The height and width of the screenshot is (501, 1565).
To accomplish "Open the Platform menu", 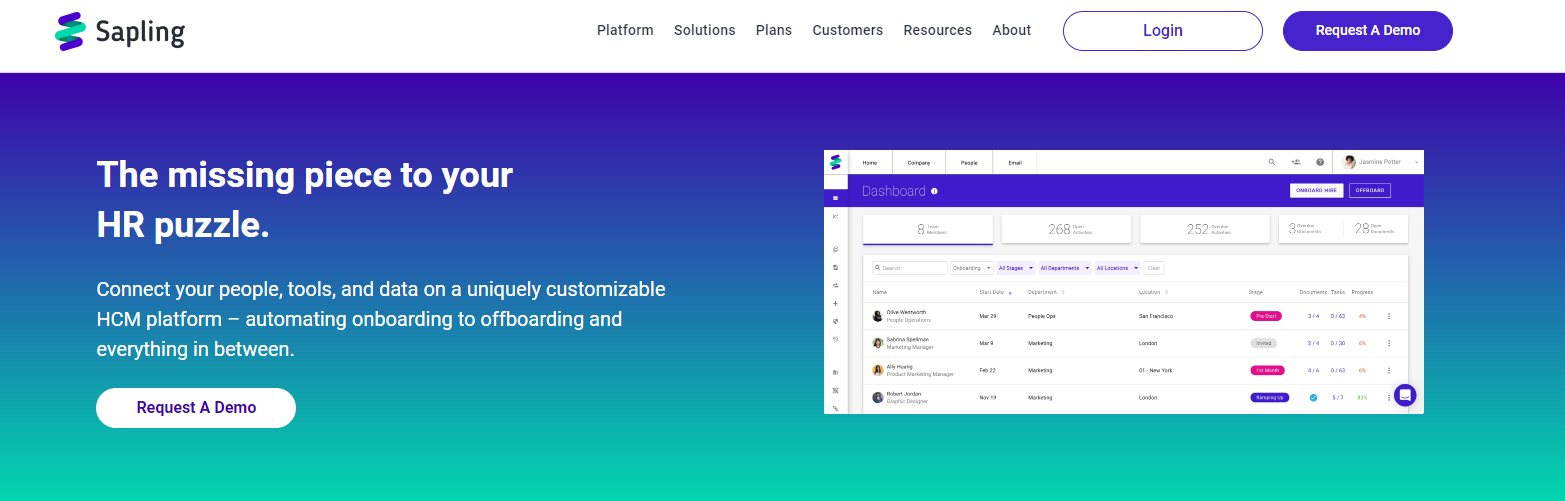I will pos(625,30).
